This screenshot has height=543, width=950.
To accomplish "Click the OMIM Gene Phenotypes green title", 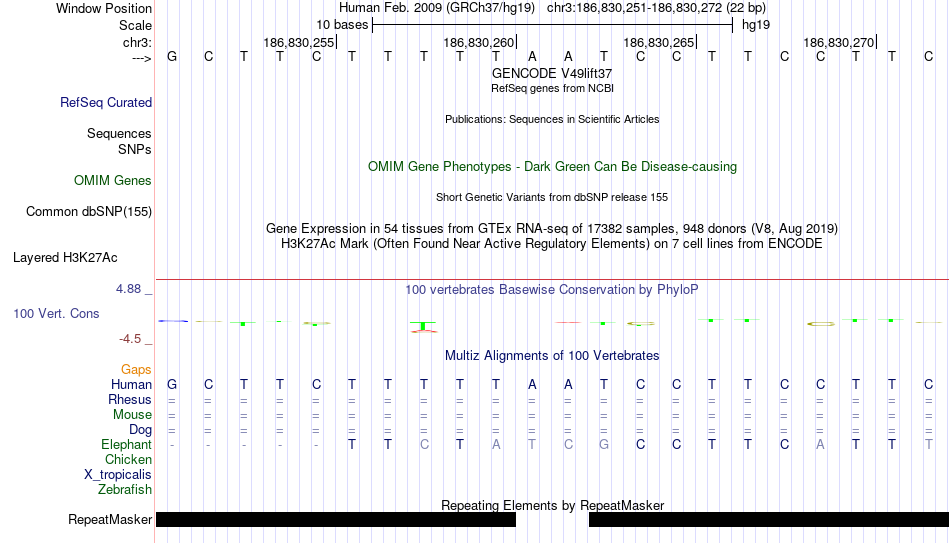I will pos(552,167).
